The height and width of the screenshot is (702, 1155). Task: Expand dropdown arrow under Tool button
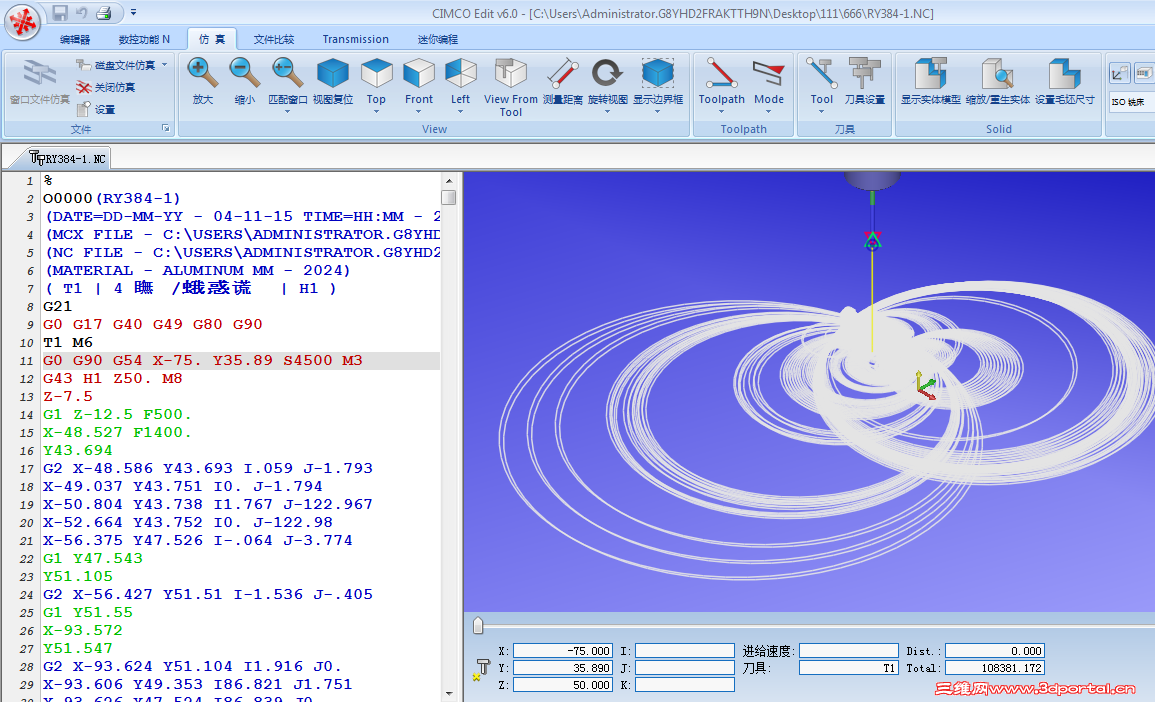(821, 112)
